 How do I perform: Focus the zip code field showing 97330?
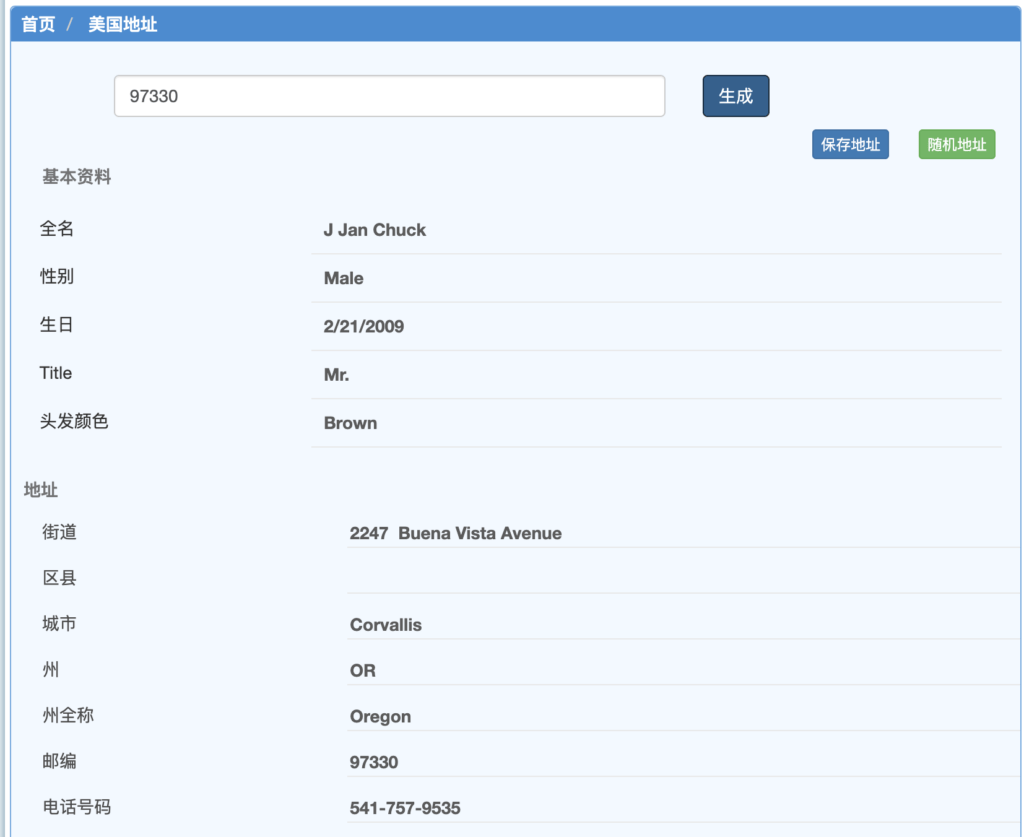click(389, 96)
